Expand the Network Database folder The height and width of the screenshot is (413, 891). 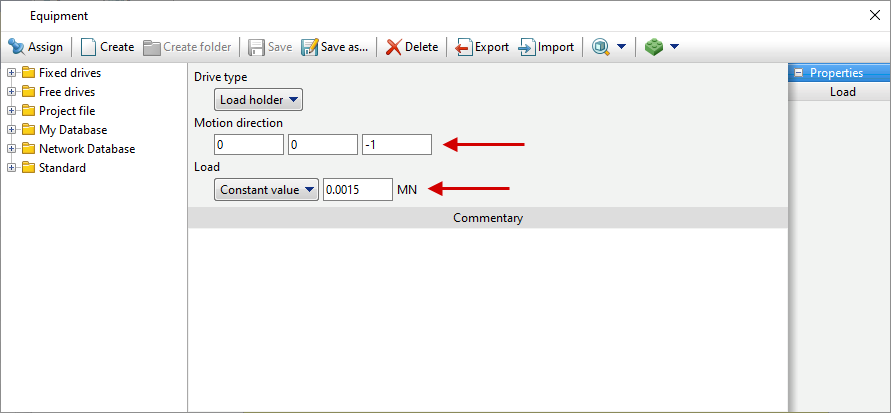[x=11, y=149]
